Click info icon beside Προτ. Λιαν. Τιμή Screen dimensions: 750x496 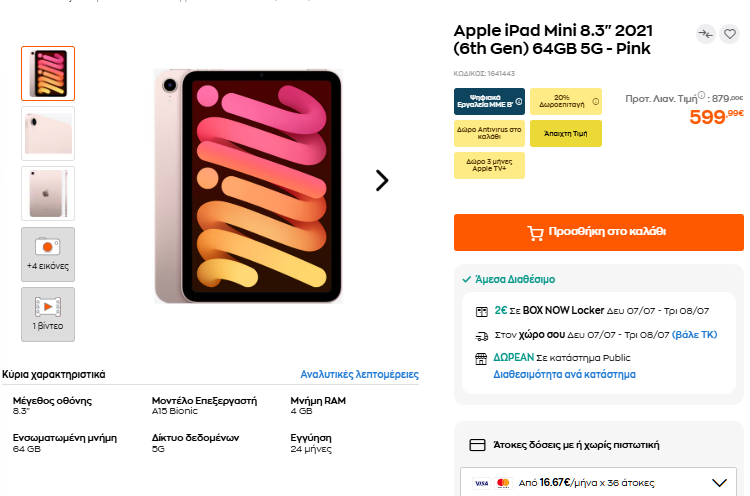click(x=701, y=95)
